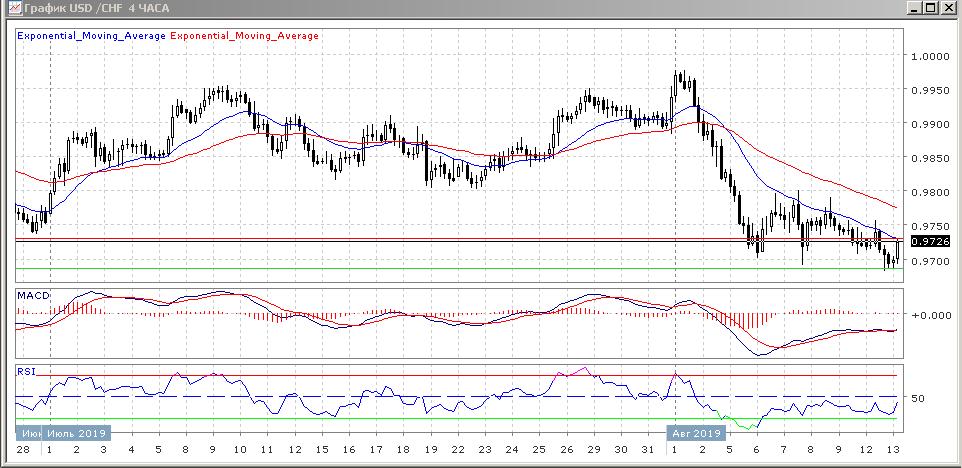Close the USD/CHF chart window
Viewport: 962px width, 468px height.
(x=948, y=9)
